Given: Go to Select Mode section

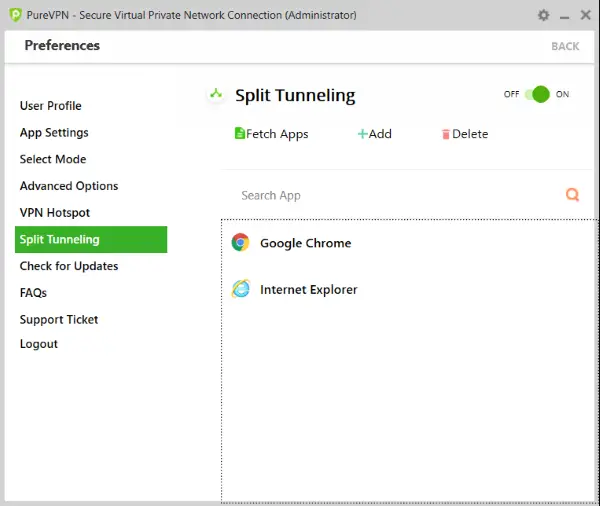Looking at the screenshot, I should tap(53, 159).
